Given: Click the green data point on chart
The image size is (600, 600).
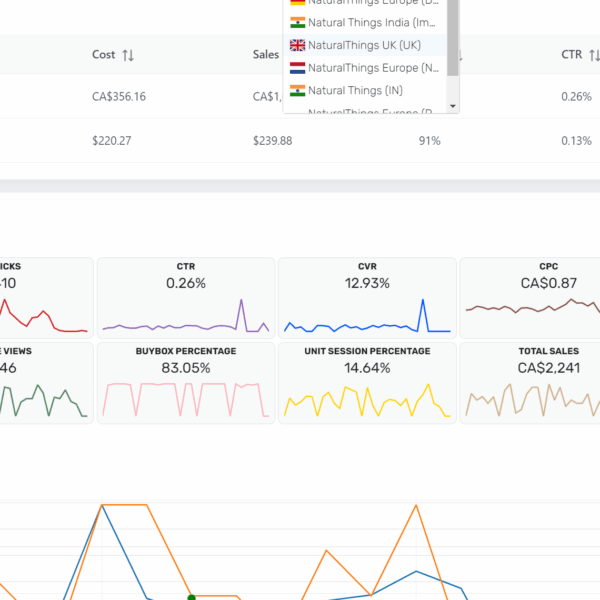Looking at the screenshot, I should [191, 597].
